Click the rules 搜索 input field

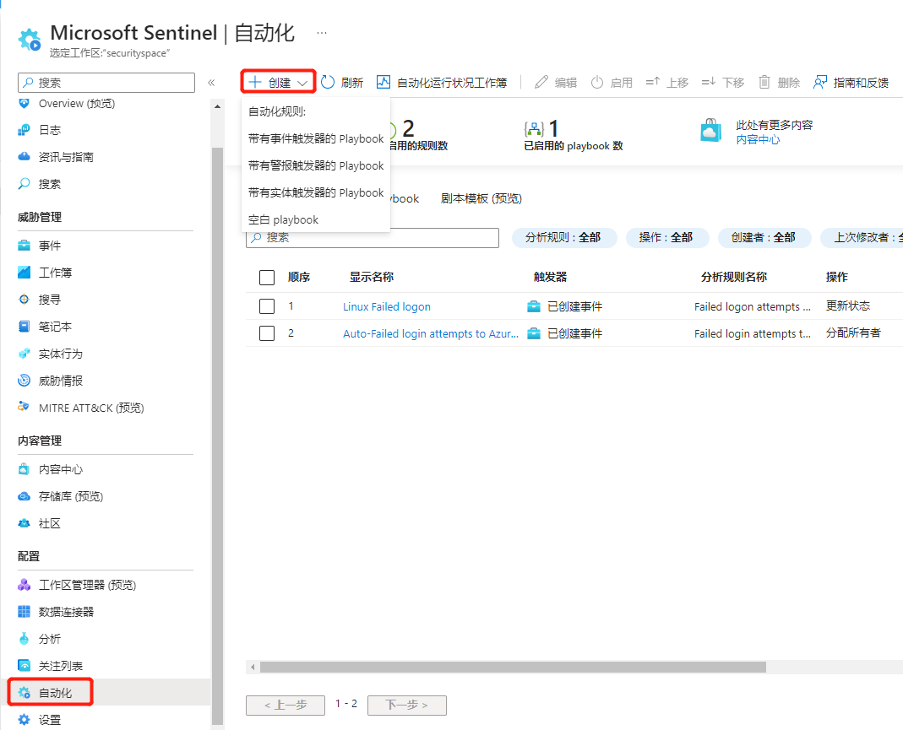372,238
